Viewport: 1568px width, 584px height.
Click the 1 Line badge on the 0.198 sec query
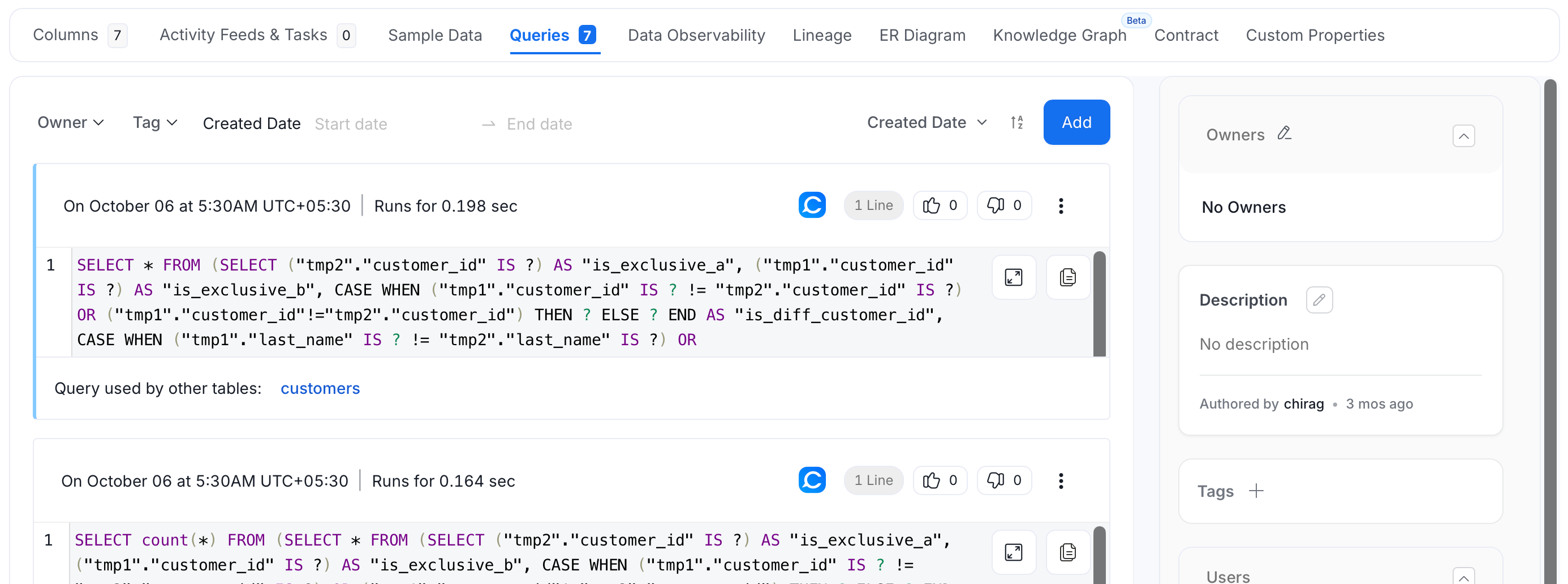click(873, 205)
